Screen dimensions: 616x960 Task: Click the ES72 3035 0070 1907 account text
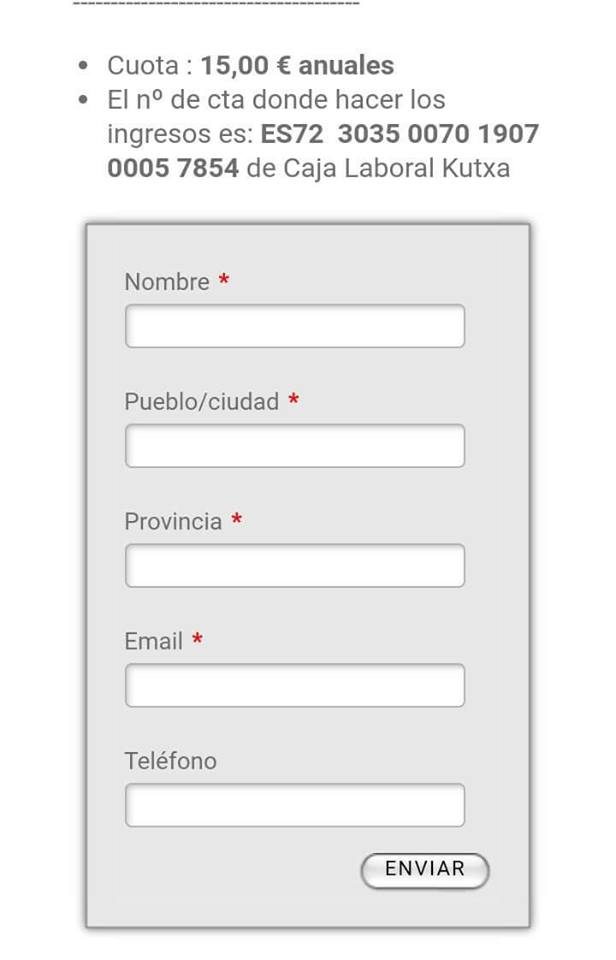coord(399,133)
